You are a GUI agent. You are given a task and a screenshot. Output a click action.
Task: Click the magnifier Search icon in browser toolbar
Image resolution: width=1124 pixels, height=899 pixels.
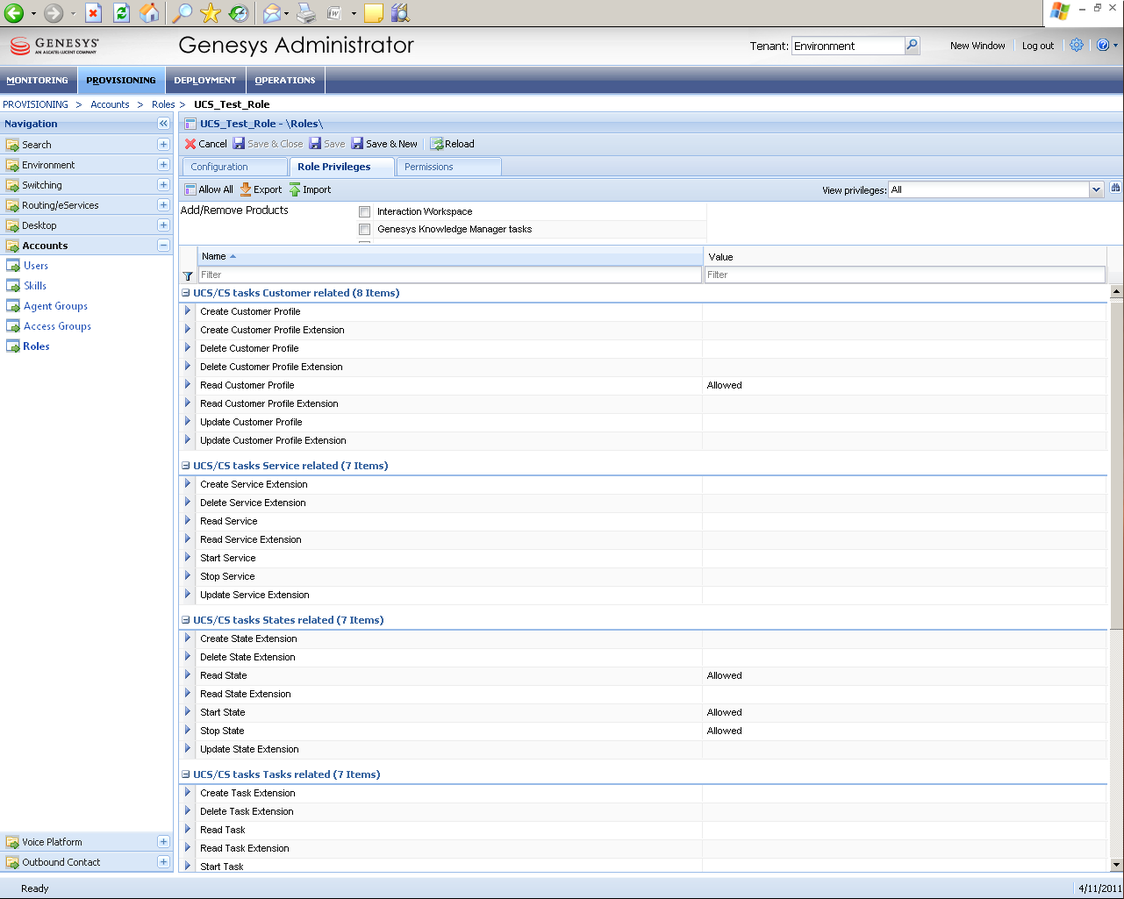coord(183,12)
